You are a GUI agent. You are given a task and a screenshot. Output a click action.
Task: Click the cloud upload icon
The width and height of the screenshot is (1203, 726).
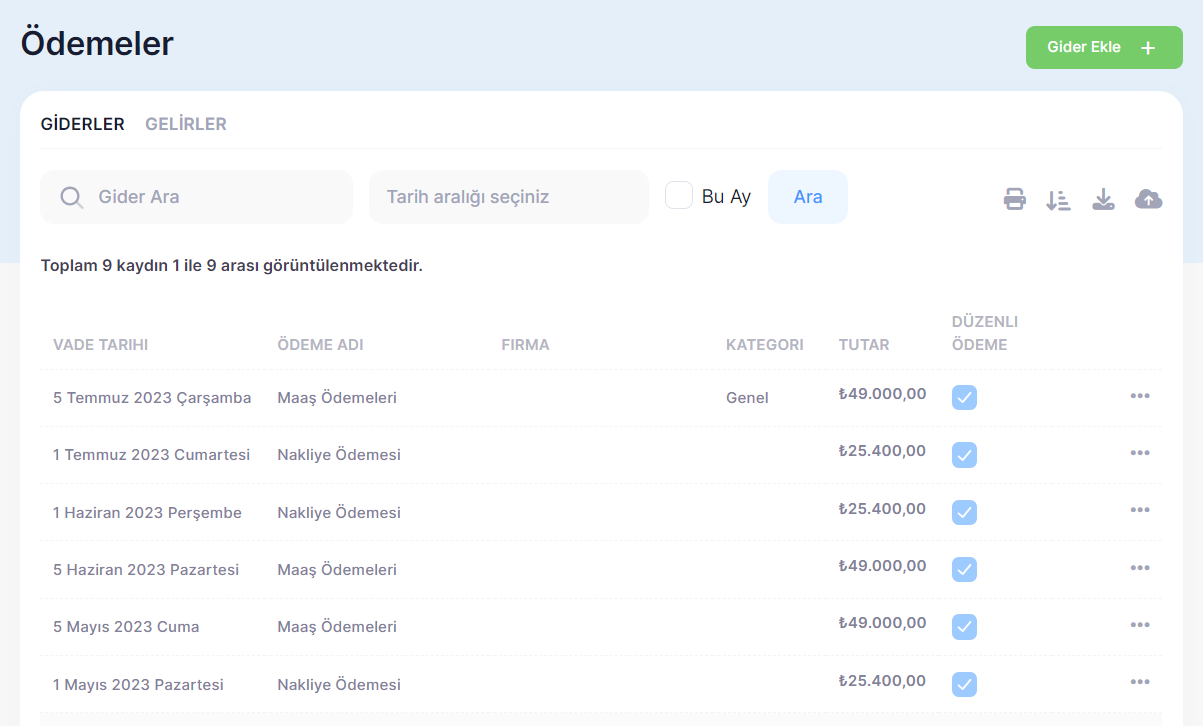[1148, 199]
